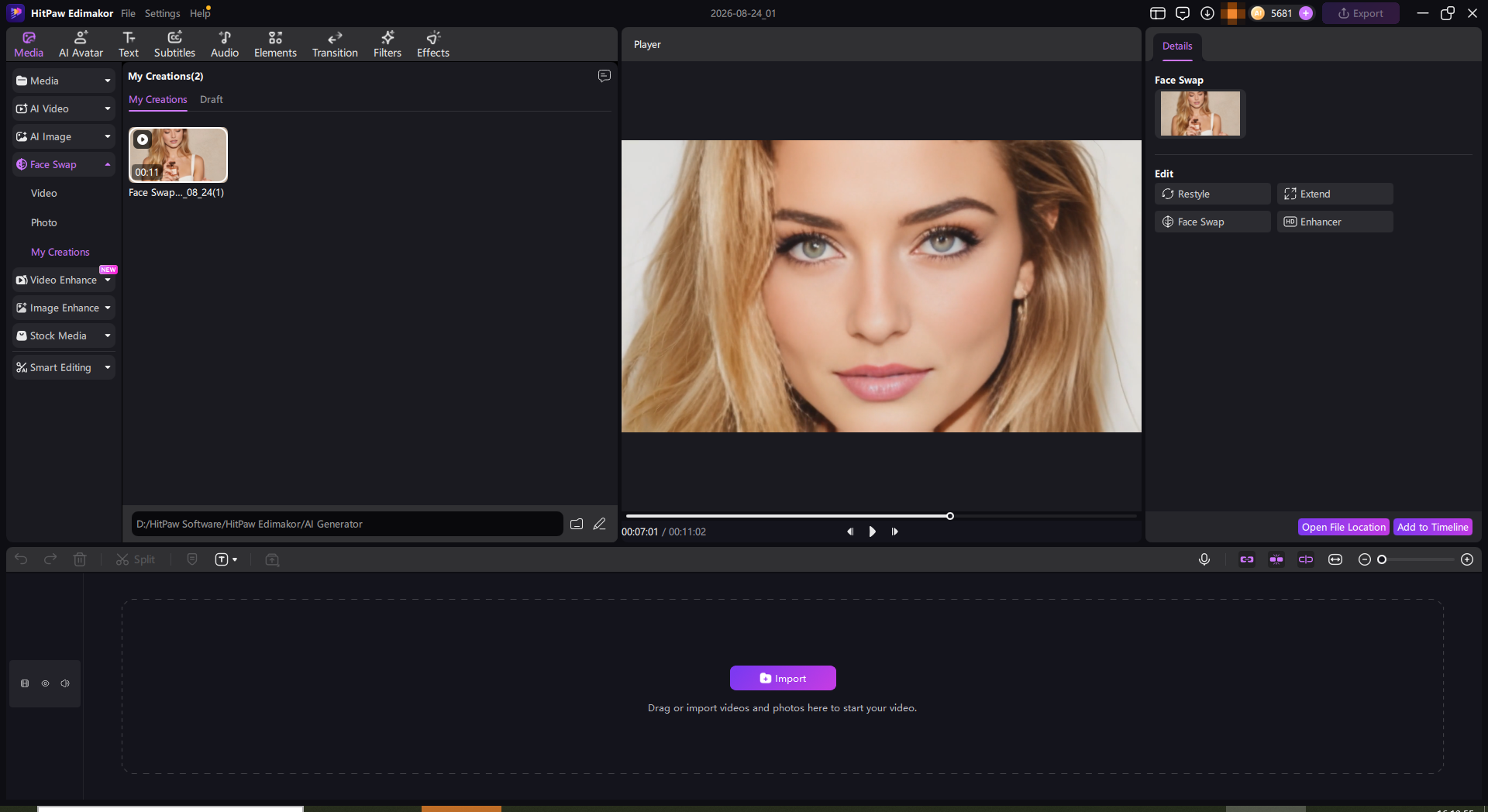Open the File menu
The width and height of the screenshot is (1488, 812).
click(128, 13)
